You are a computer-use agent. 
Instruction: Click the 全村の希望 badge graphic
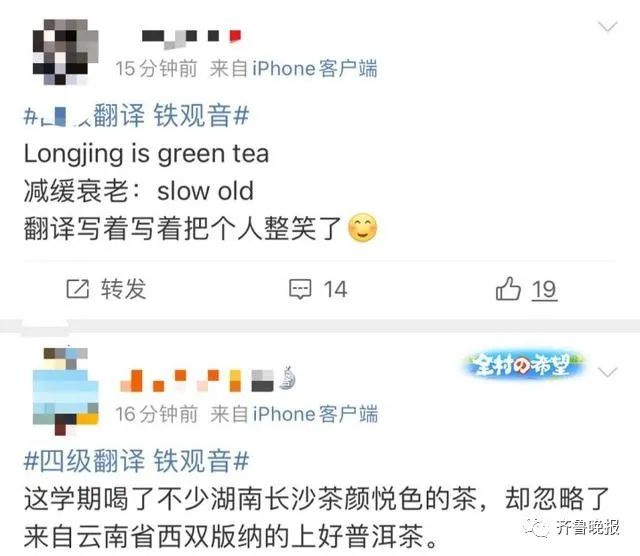coord(524,365)
